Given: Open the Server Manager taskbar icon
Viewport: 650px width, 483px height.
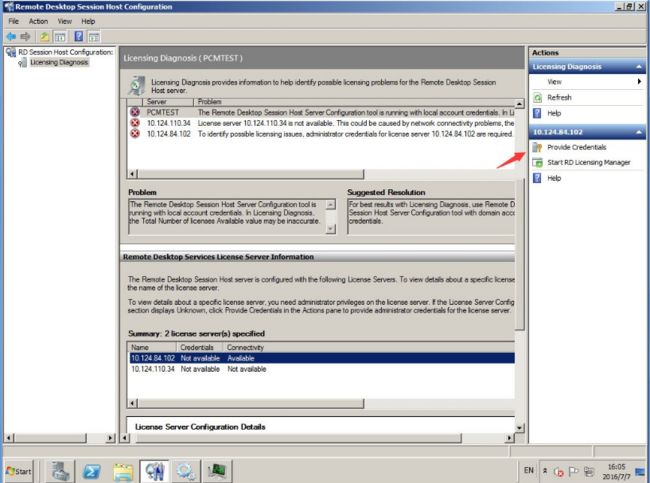Looking at the screenshot, I should [61, 471].
